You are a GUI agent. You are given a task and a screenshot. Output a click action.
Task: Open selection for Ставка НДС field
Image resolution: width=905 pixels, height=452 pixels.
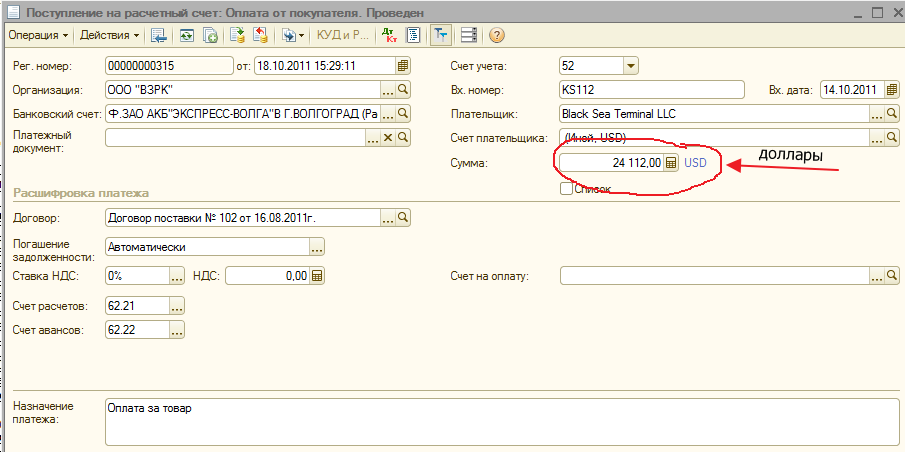click(x=177, y=276)
